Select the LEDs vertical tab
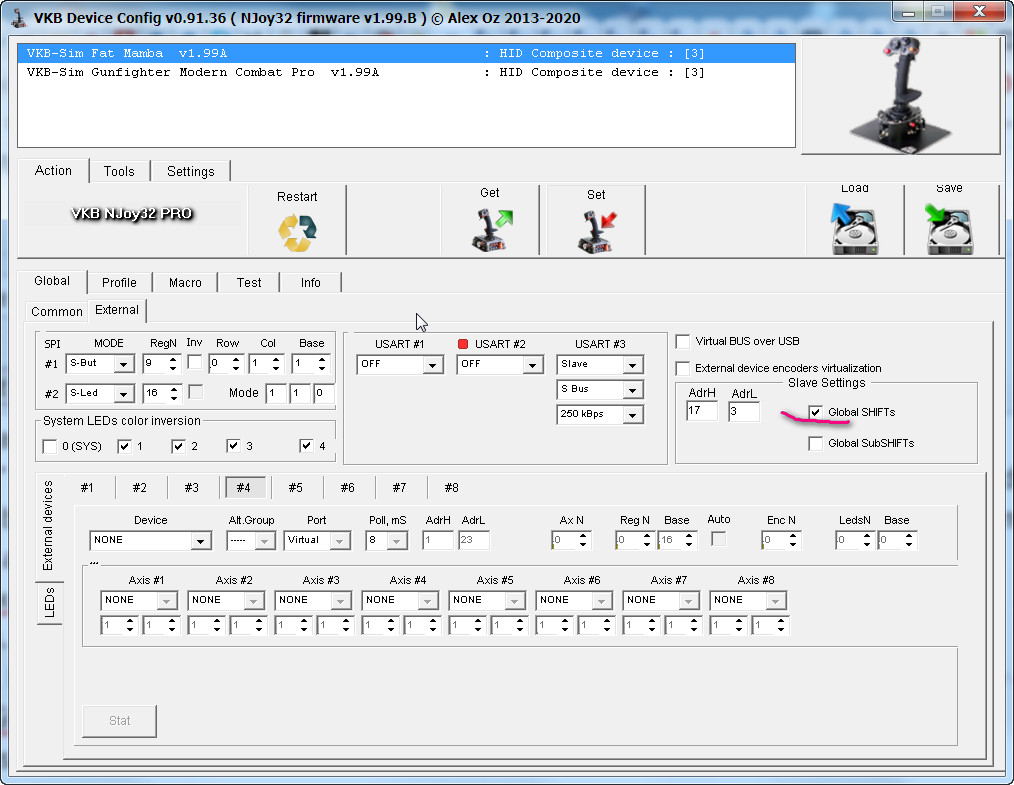 click(49, 603)
